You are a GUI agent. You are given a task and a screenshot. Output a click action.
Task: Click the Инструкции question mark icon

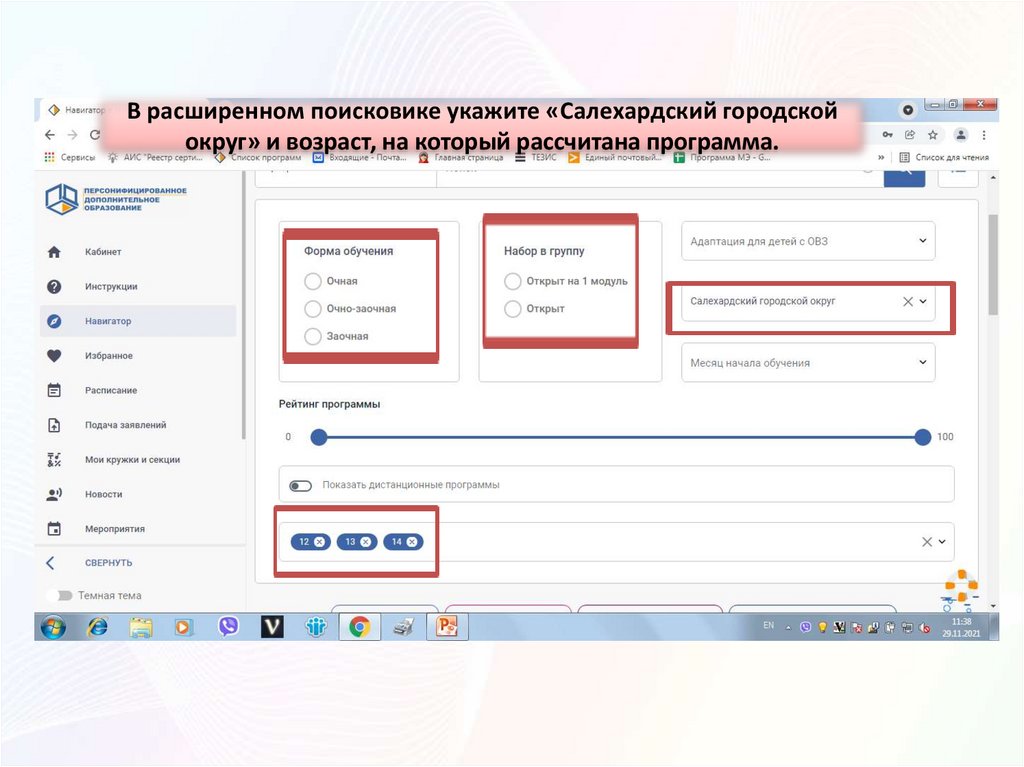pos(54,287)
